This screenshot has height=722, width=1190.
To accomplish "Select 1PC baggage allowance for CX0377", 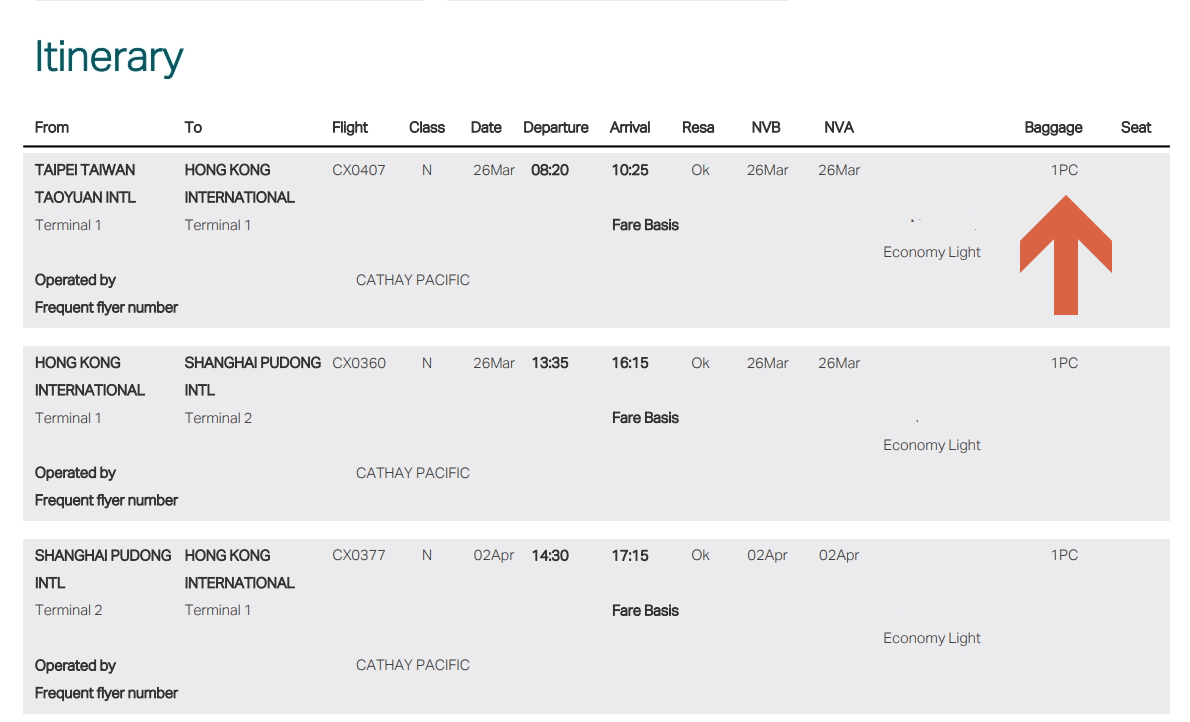I will pos(1064,555).
